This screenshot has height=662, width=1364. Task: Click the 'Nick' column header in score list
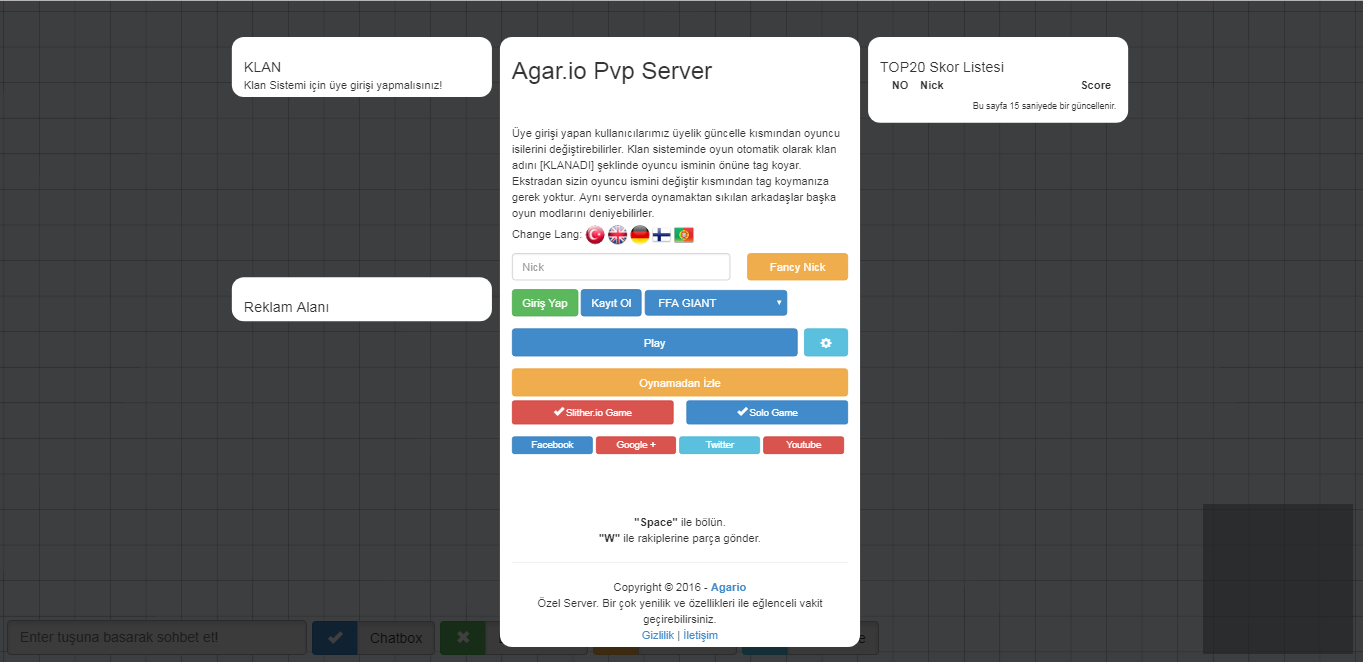point(932,85)
